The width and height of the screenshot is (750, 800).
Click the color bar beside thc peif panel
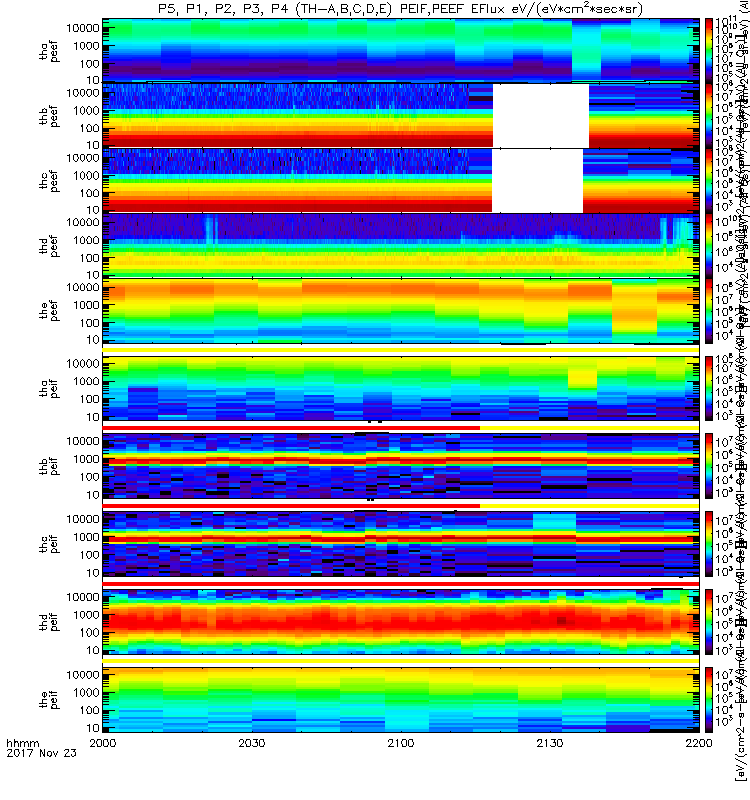click(x=709, y=544)
